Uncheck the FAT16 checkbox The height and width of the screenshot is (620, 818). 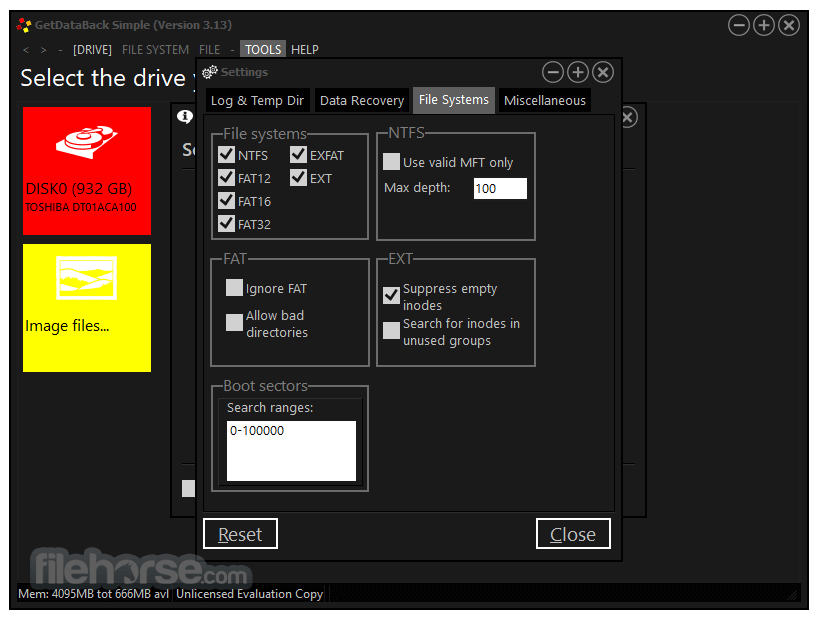coord(226,200)
